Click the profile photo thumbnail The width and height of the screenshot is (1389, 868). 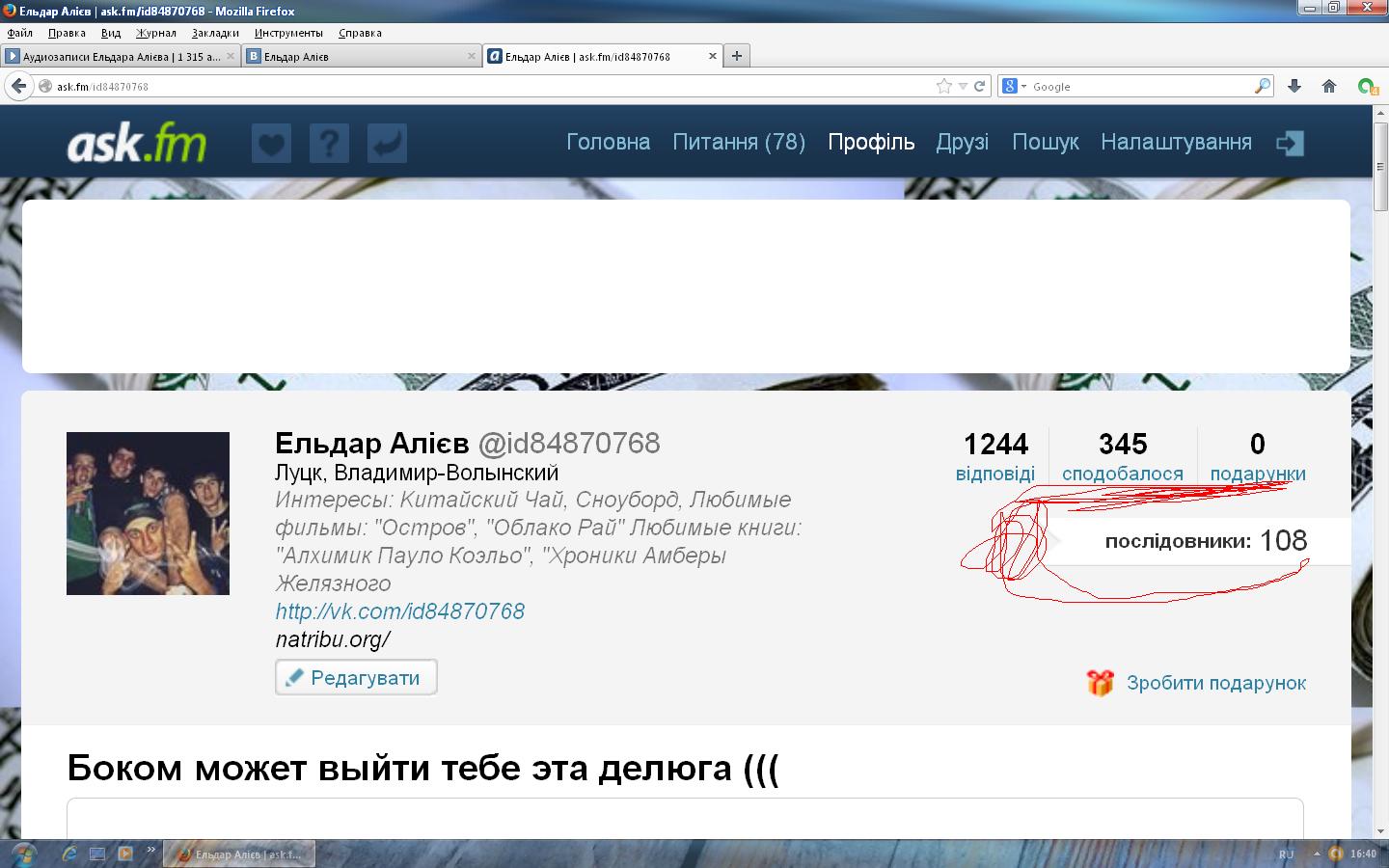click(148, 513)
